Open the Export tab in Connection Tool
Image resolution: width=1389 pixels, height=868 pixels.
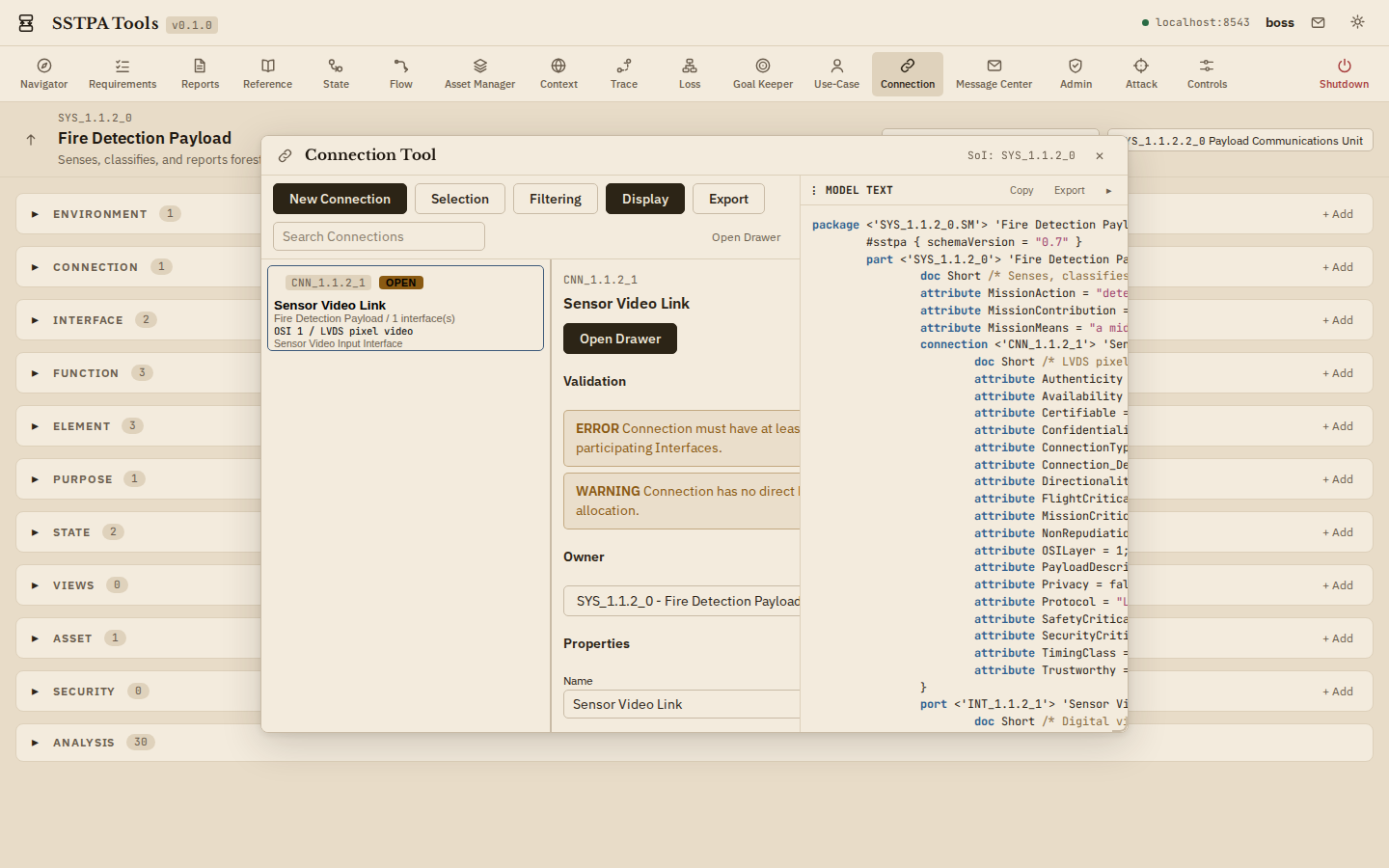(x=729, y=199)
